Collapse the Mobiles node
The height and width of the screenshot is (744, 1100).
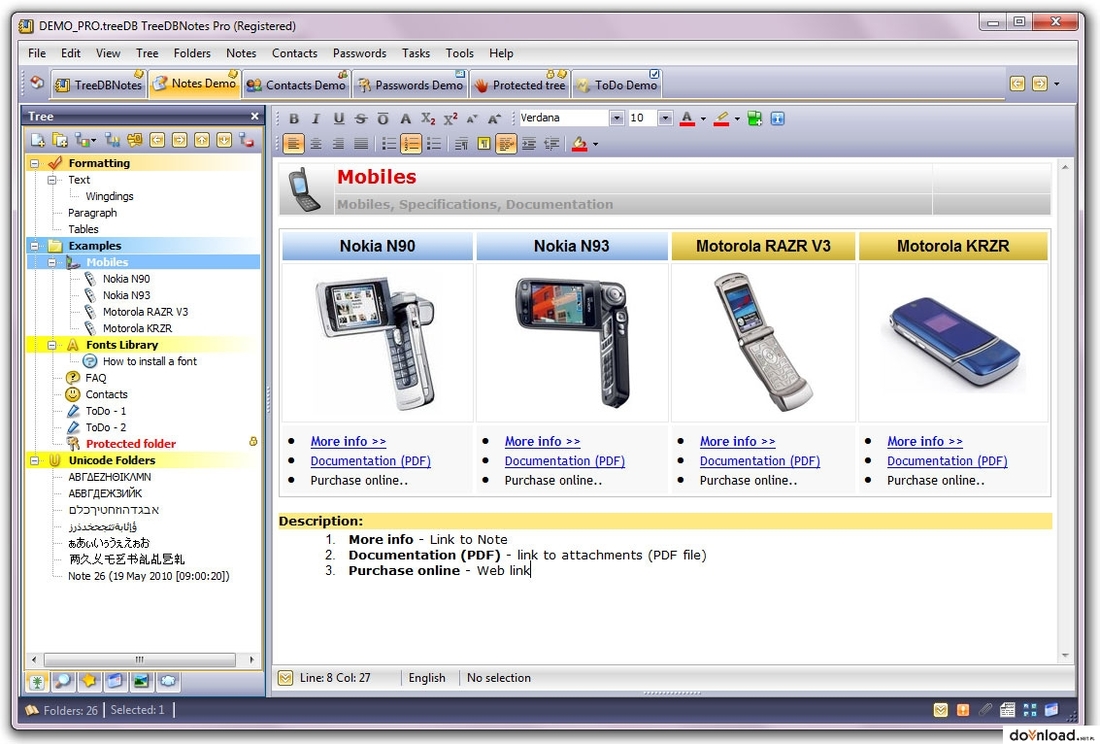click(52, 262)
